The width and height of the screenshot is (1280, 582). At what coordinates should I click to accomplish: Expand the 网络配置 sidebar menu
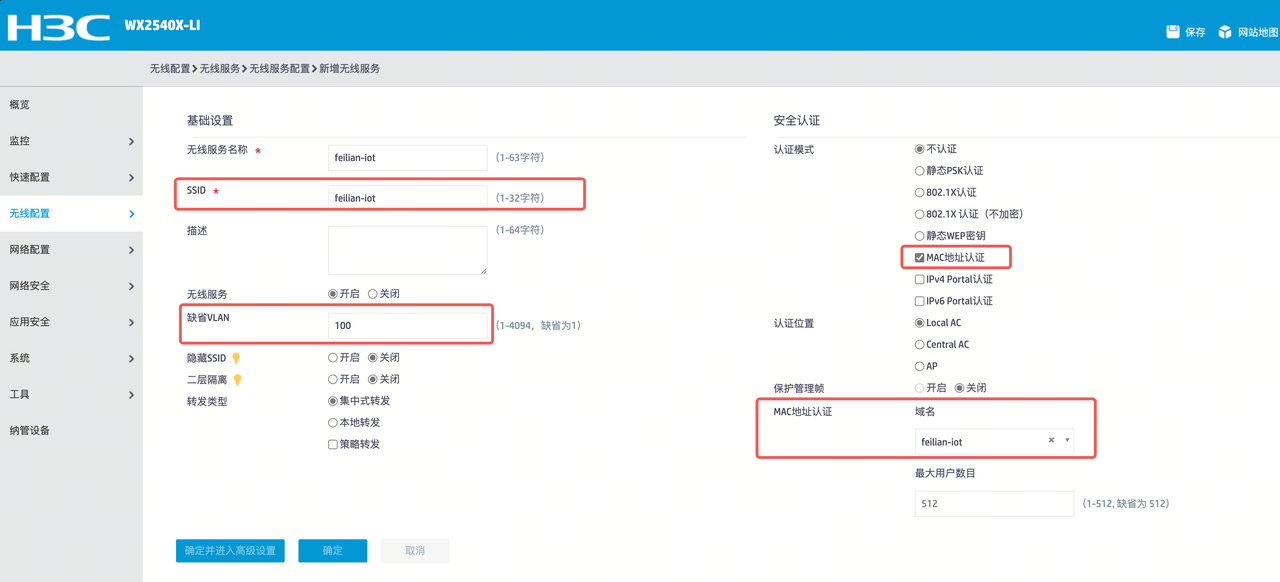pyautogui.click(x=71, y=250)
